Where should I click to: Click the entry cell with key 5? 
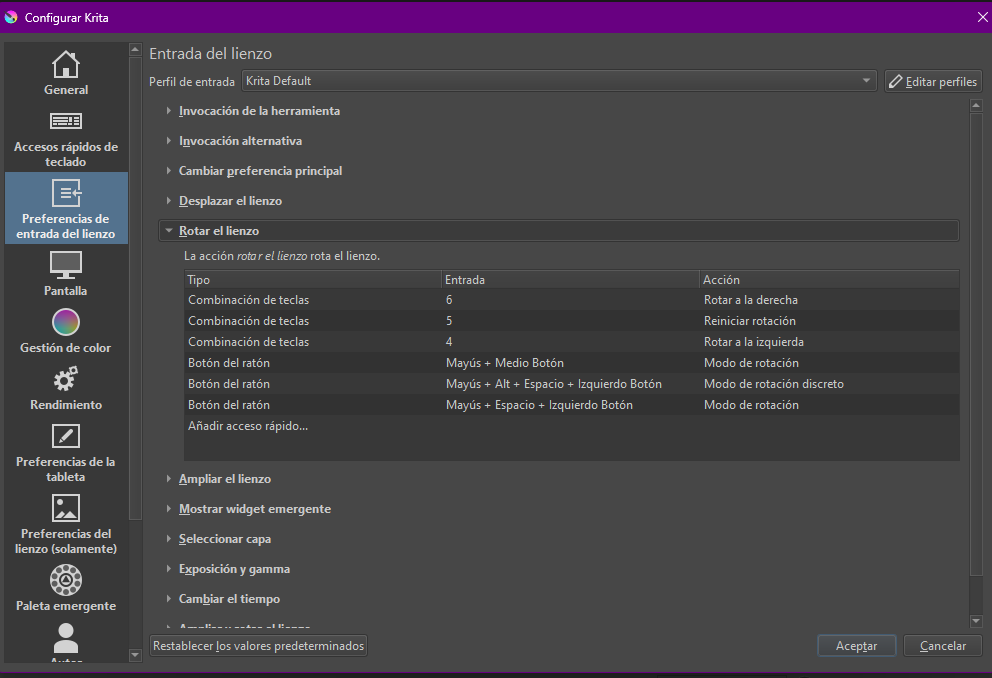click(x=571, y=321)
